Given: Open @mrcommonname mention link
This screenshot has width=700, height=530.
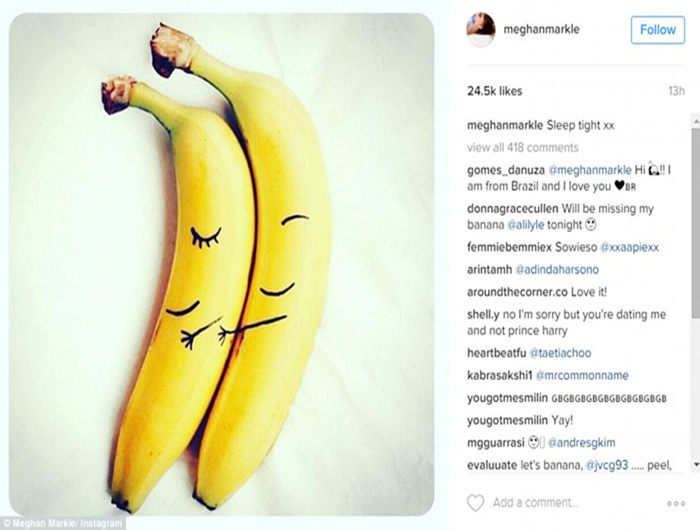Looking at the screenshot, I should (x=582, y=376).
